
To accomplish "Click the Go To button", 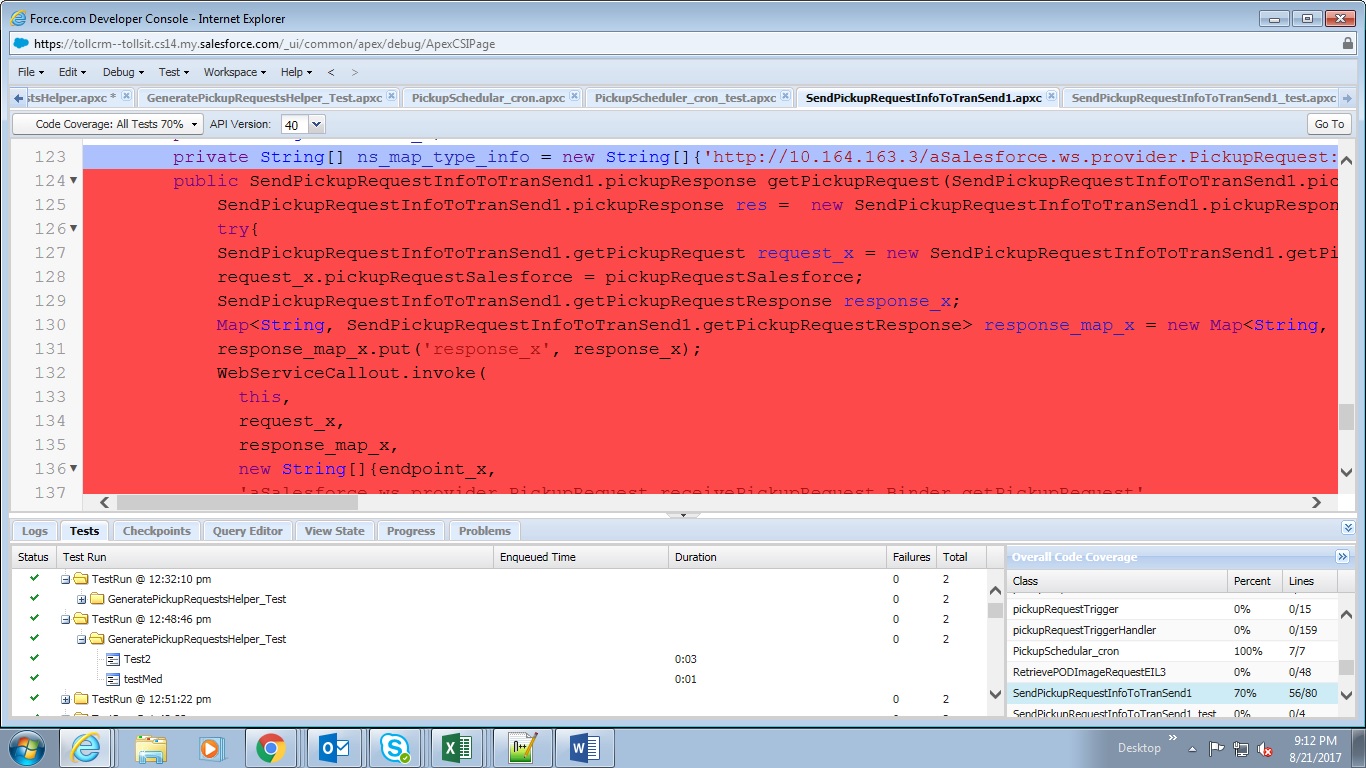I will pos(1328,123).
